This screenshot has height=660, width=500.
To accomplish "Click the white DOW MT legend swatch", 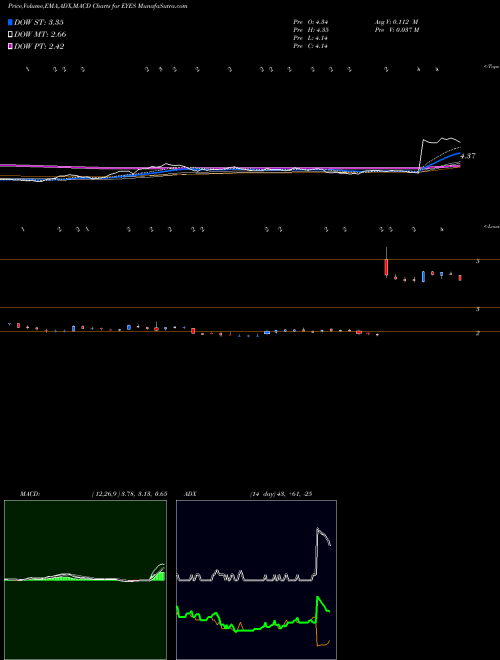I will pyautogui.click(x=10, y=35).
